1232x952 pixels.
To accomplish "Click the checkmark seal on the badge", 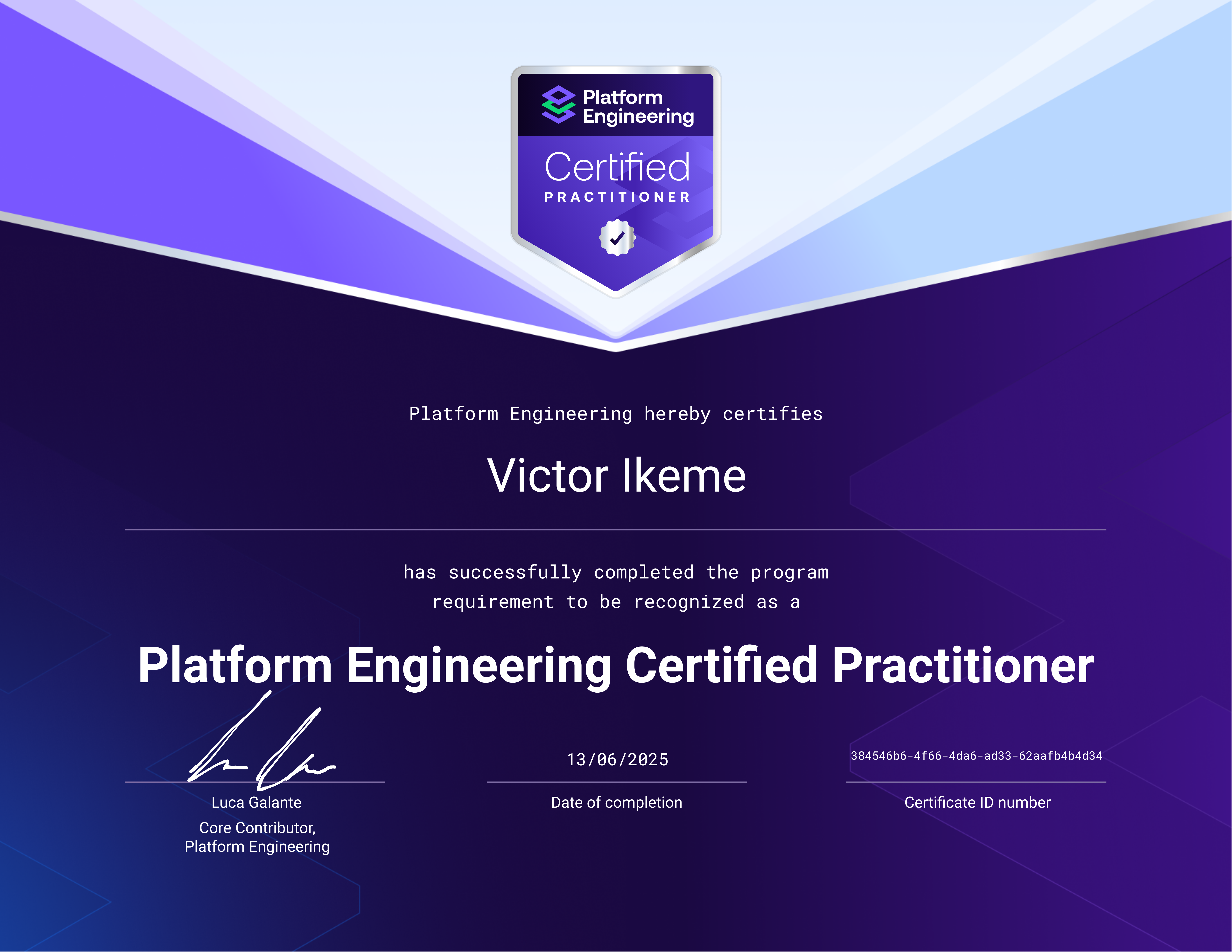I will point(617,237).
